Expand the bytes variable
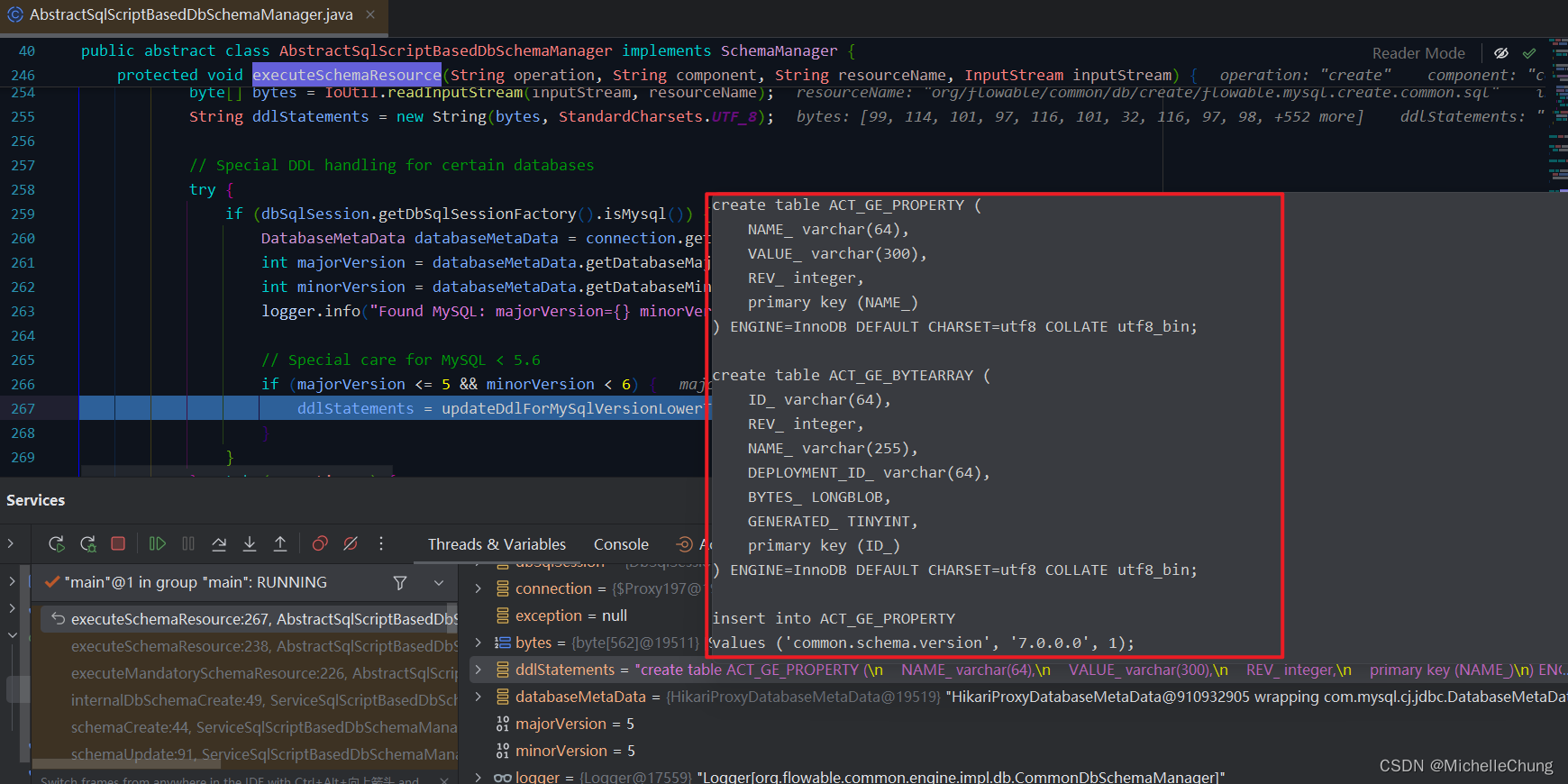The height and width of the screenshot is (784, 1568). tap(479, 643)
